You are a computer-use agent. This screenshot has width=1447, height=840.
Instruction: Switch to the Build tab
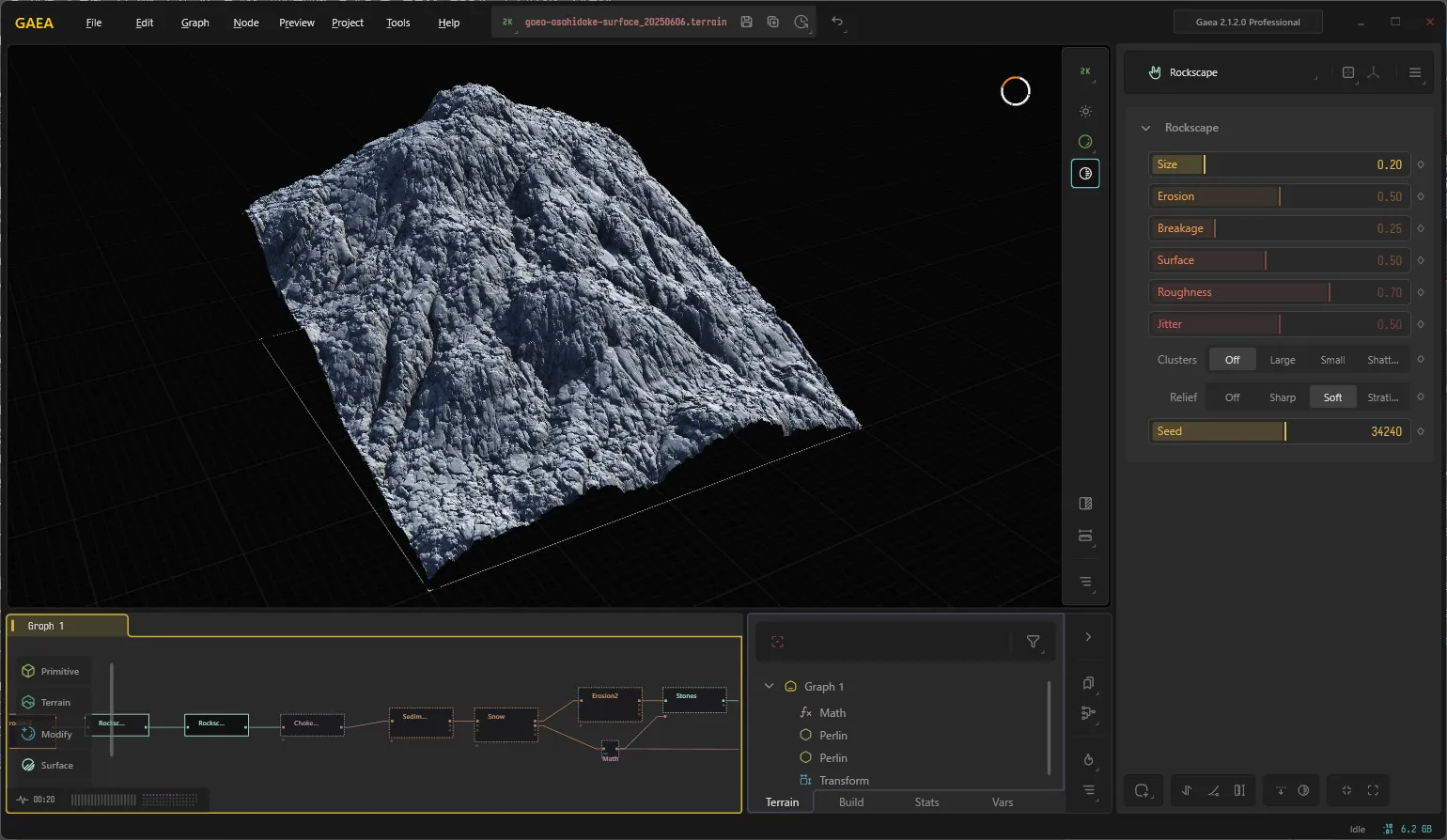pos(851,802)
